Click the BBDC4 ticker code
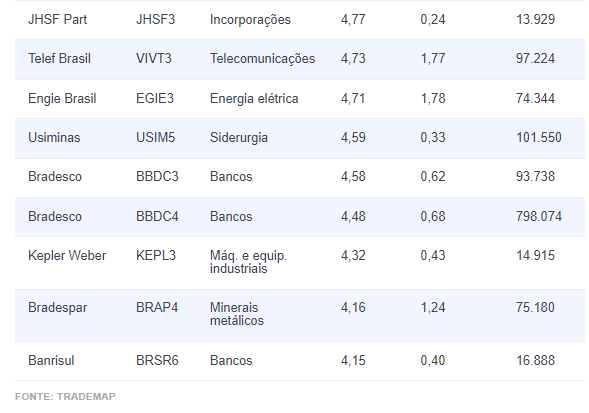The width and height of the screenshot is (589, 413). (157, 216)
